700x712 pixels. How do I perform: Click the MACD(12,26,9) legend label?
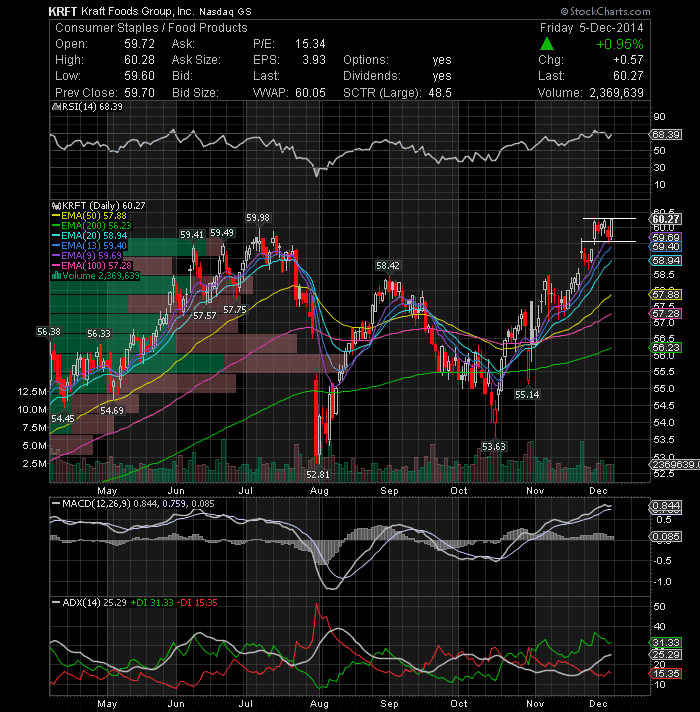96,504
